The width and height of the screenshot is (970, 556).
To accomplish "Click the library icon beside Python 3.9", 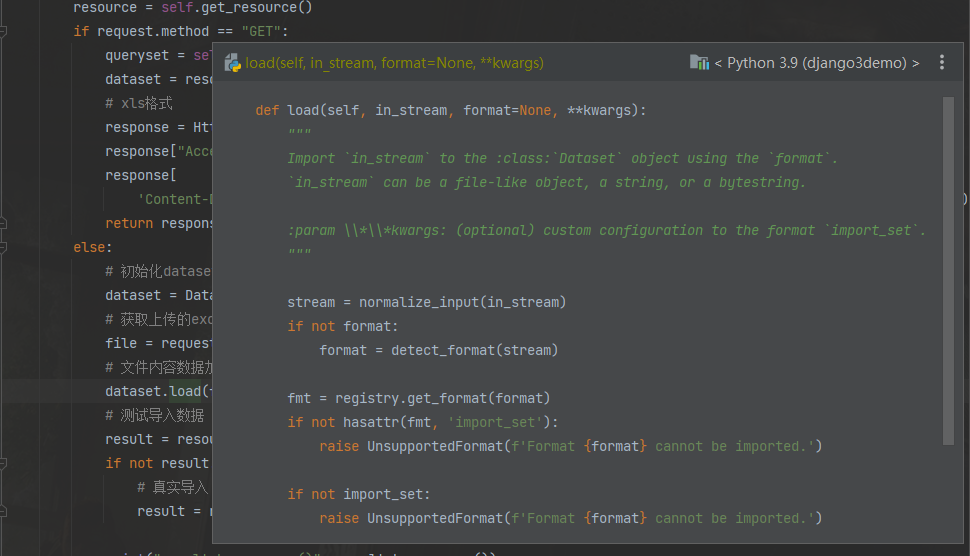I will coord(699,63).
